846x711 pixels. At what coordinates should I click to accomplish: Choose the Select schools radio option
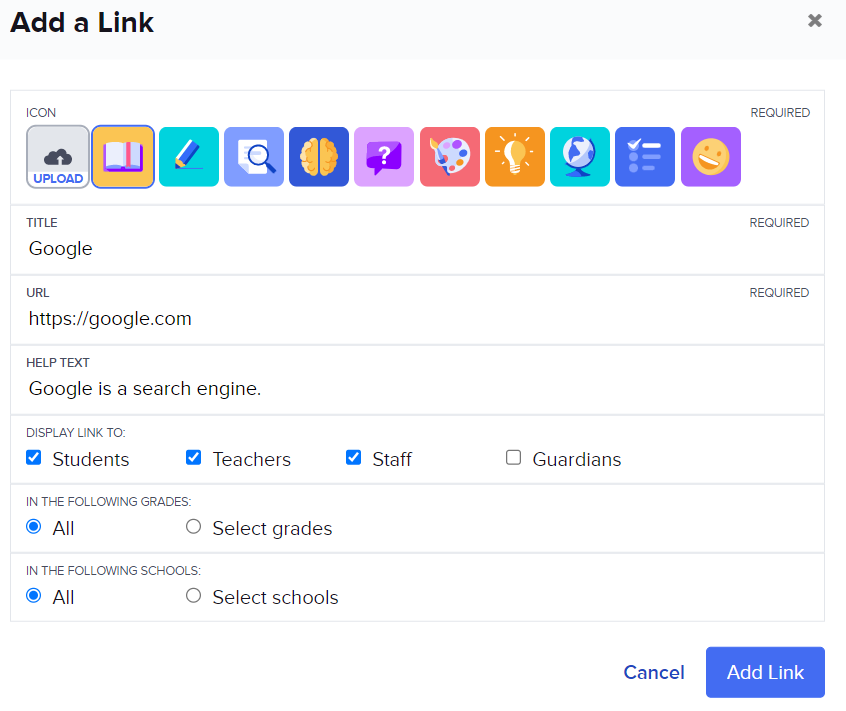coord(194,596)
